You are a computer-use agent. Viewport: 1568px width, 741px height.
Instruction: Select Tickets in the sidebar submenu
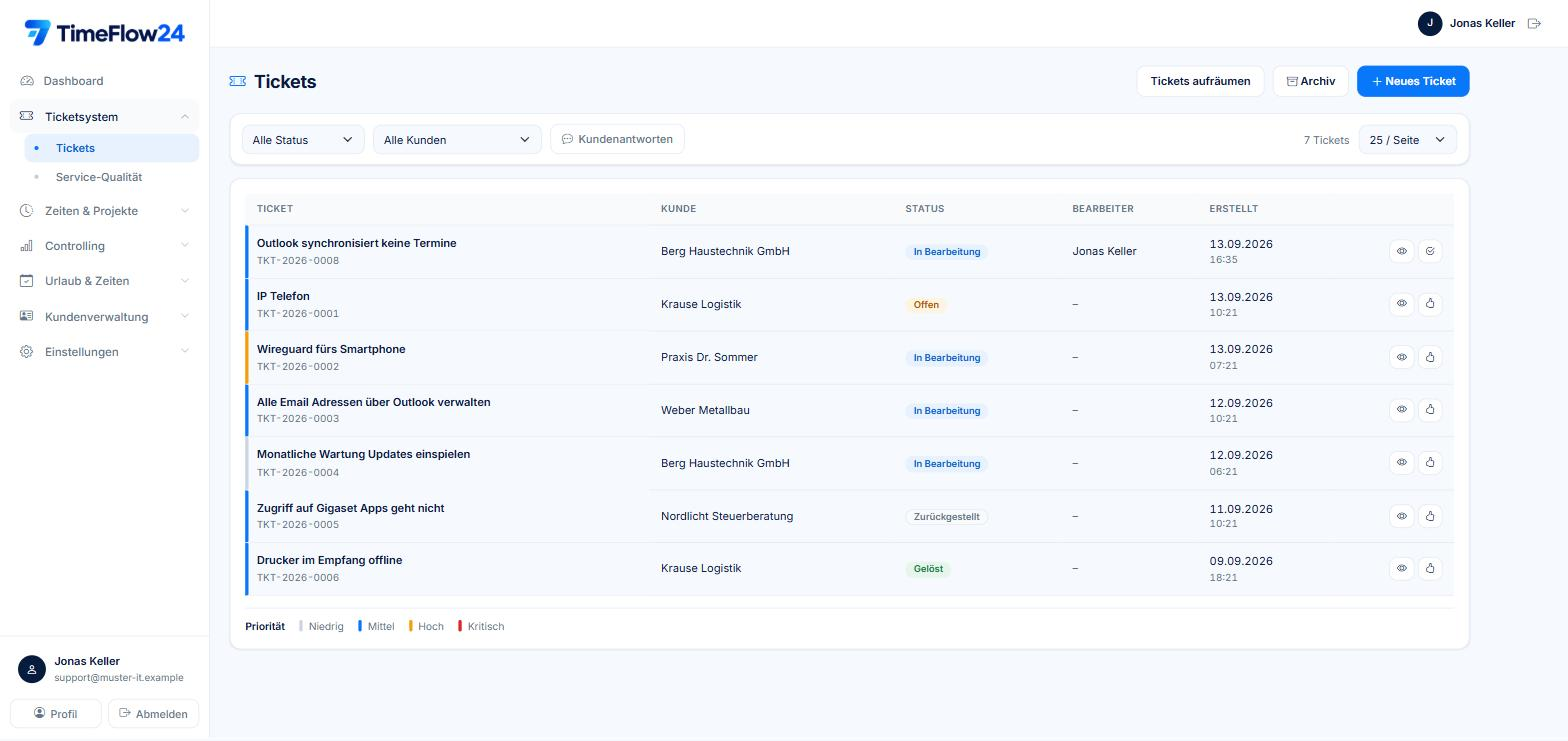click(112, 148)
